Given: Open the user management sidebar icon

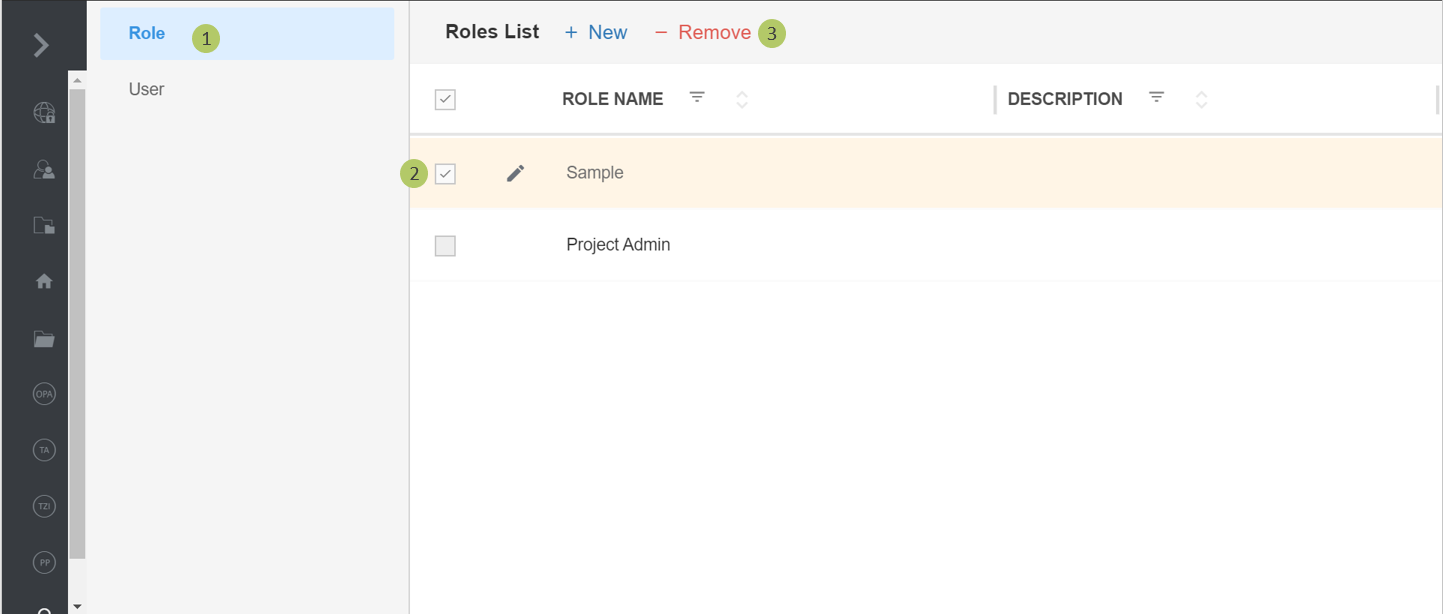Looking at the screenshot, I should [x=44, y=170].
